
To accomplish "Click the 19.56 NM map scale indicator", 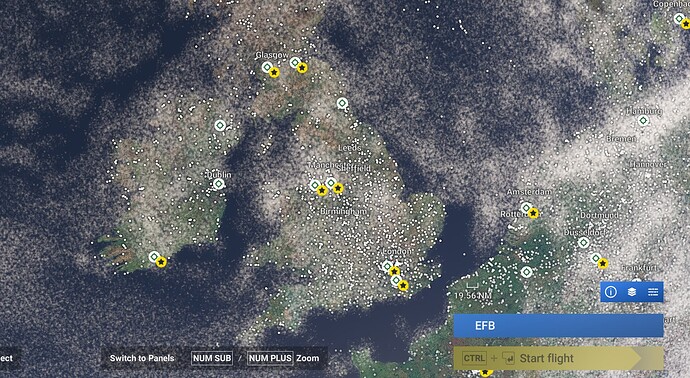I will (472, 295).
